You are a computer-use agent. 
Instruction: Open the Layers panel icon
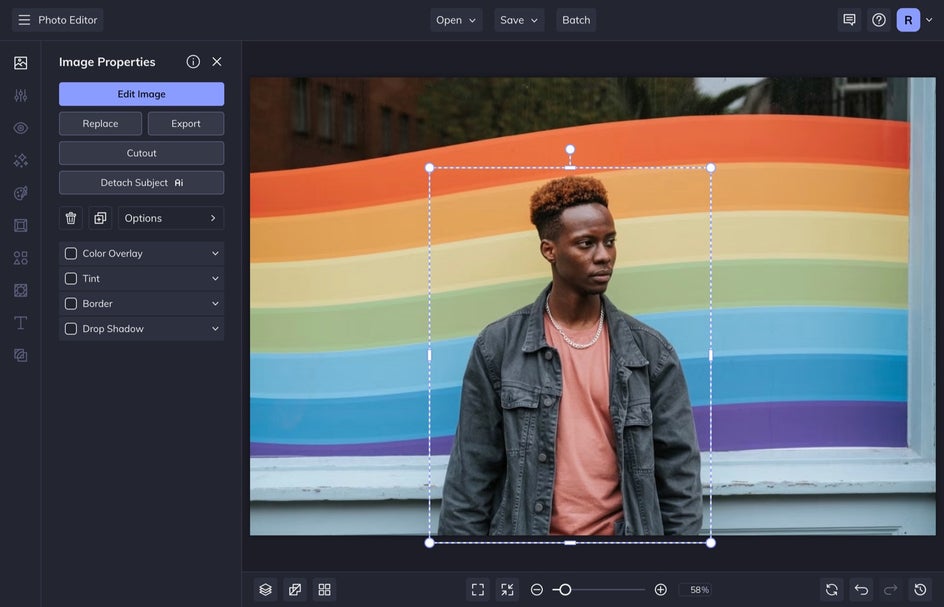click(x=265, y=590)
